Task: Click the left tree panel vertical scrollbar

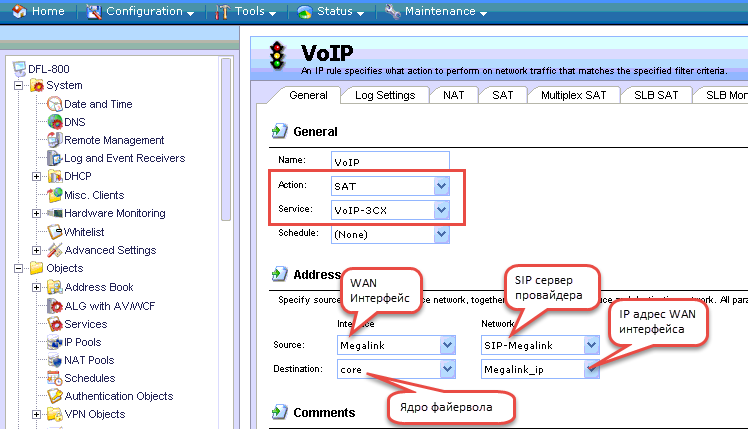Action: [226, 140]
